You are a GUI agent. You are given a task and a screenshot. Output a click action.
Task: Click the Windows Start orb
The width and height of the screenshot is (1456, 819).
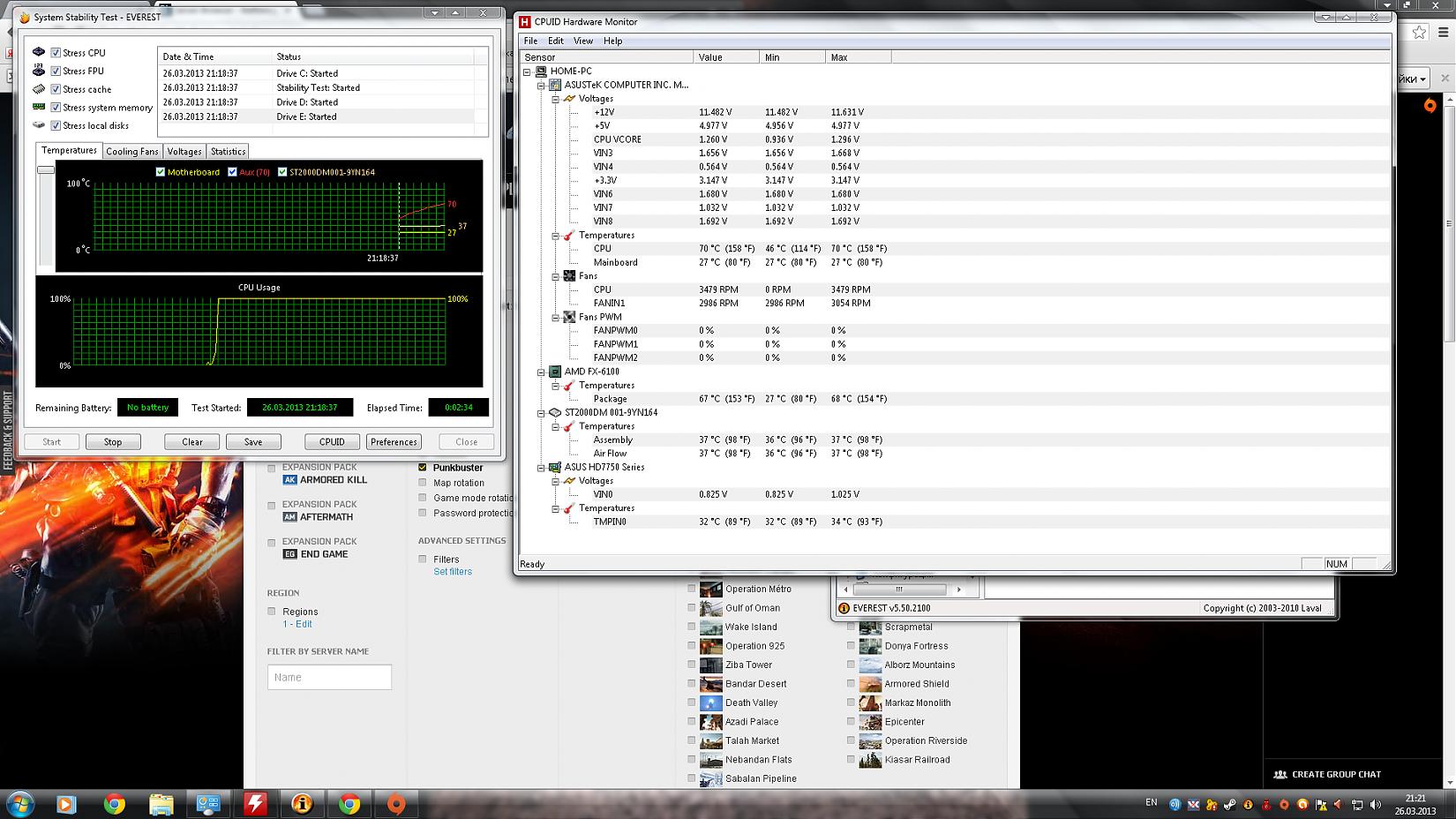19,804
